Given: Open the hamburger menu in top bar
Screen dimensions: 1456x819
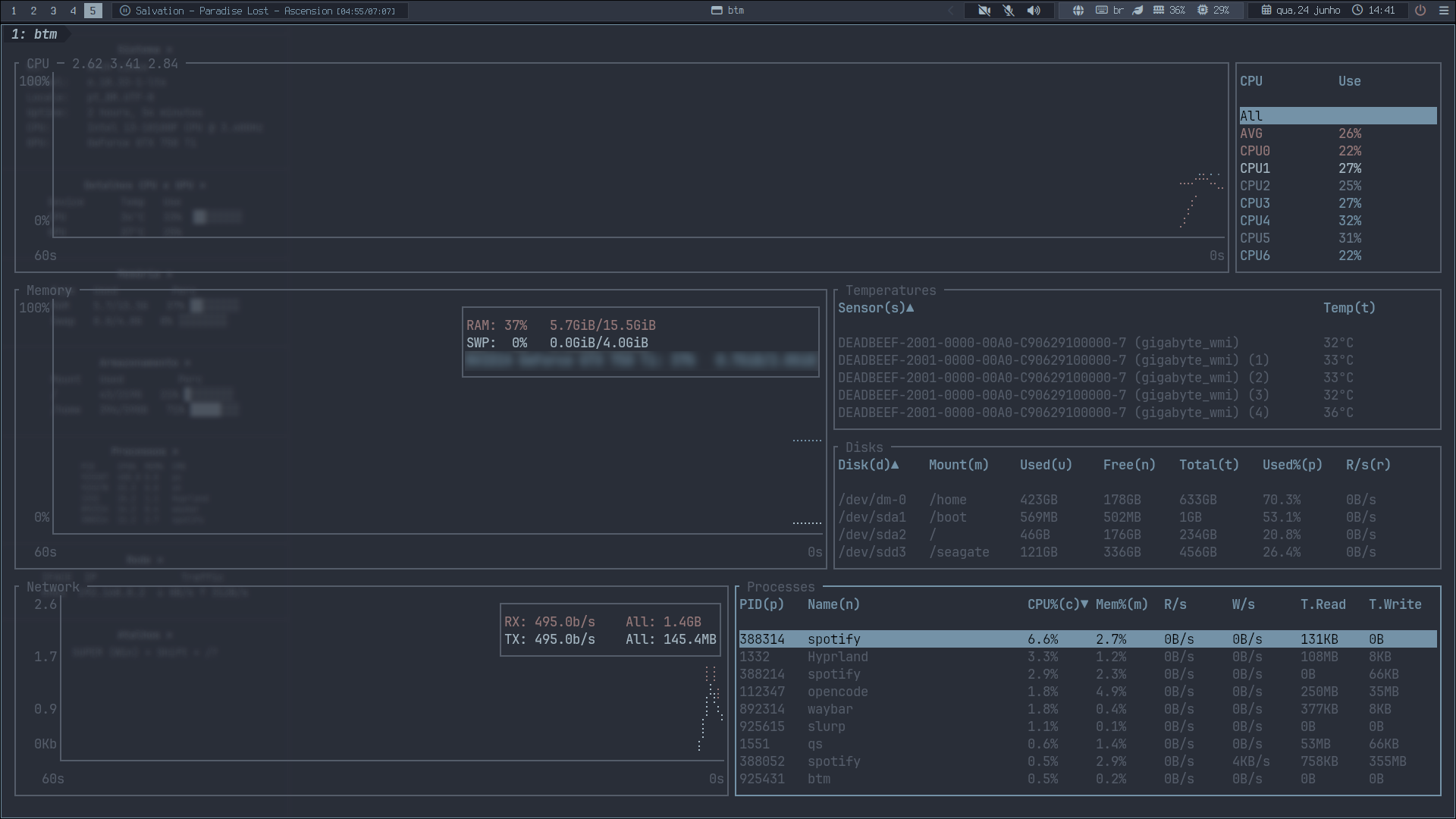Looking at the screenshot, I should tap(1443, 11).
